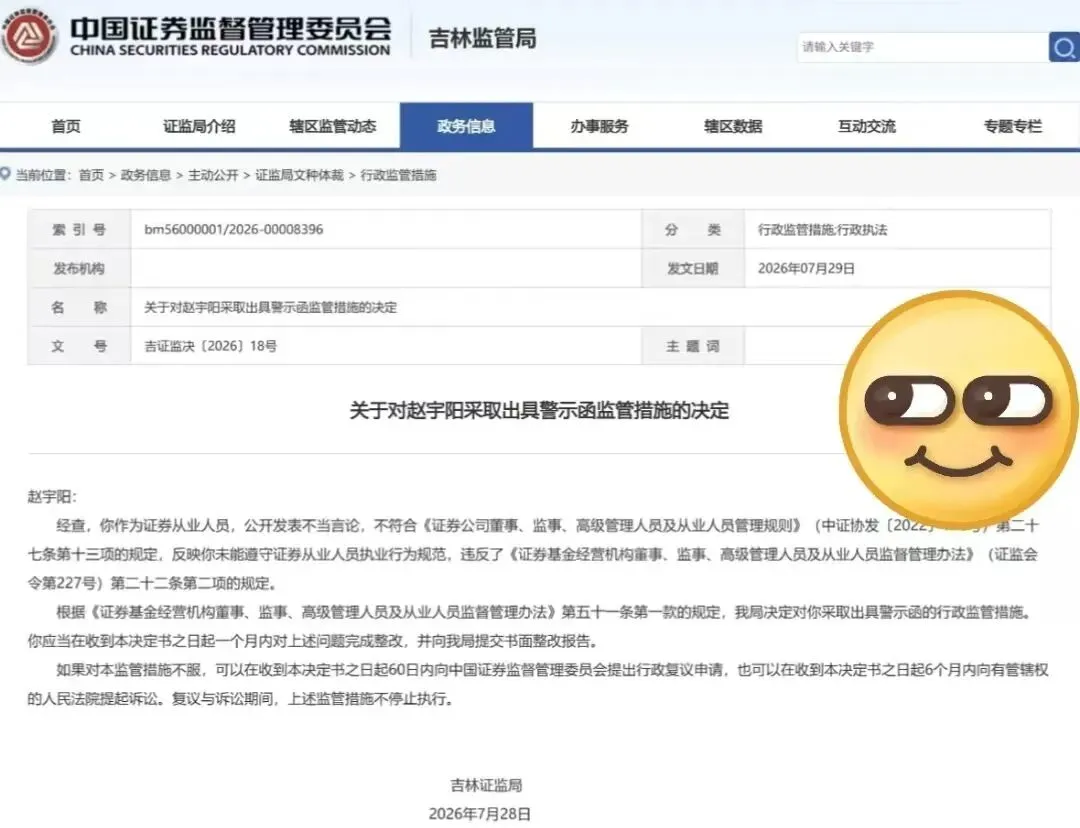Viewport: 1080px width, 828px height.
Task: Click the 索引号 label cell
Action: coord(79,229)
